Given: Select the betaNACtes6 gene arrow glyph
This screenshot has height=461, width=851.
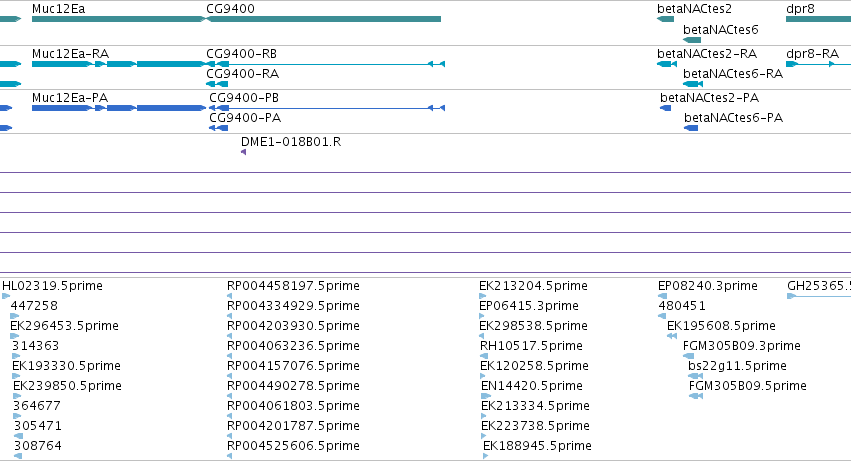Looking at the screenshot, I should pyautogui.click(x=692, y=40).
